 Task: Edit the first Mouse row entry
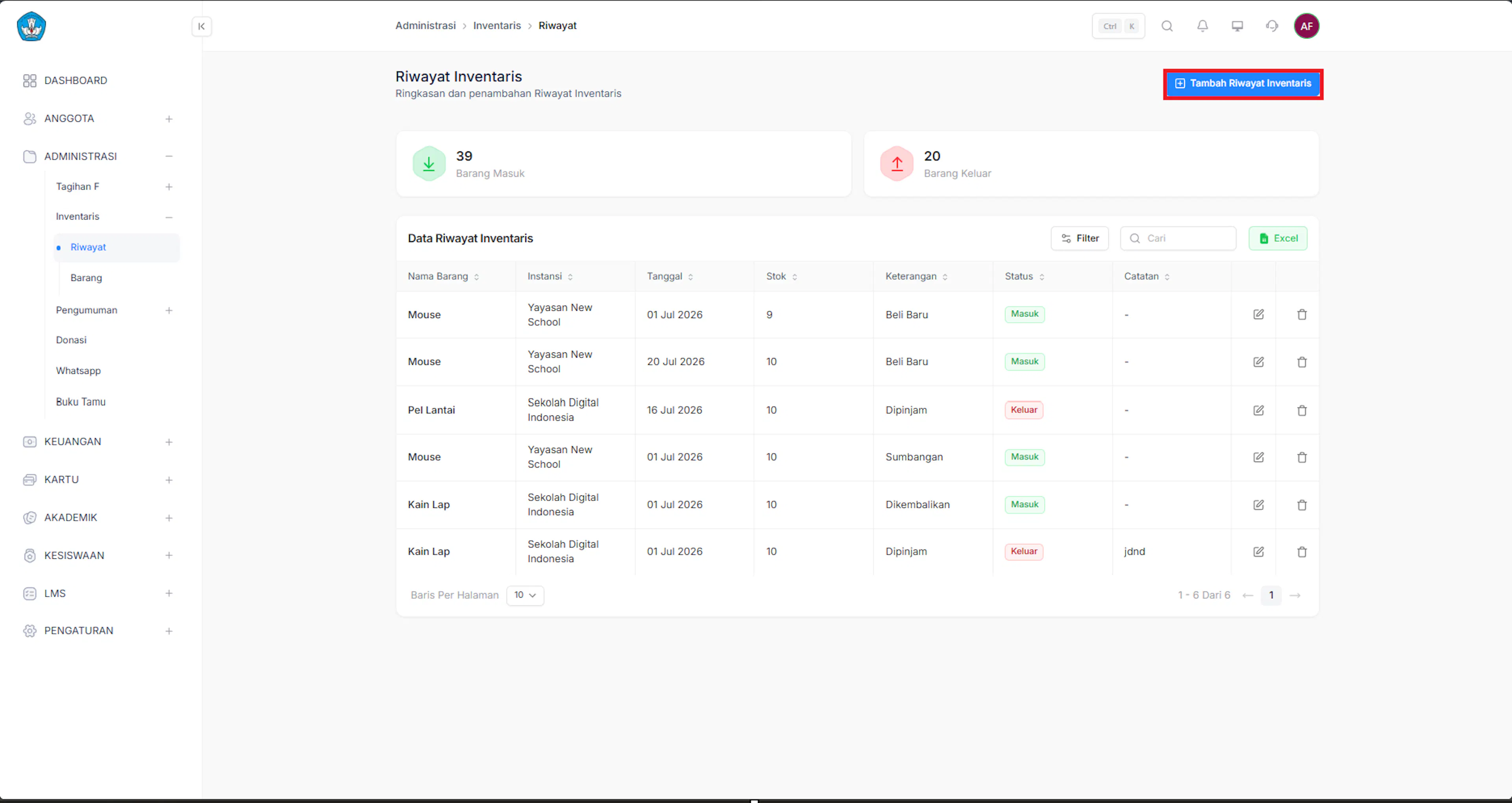[x=1258, y=315]
